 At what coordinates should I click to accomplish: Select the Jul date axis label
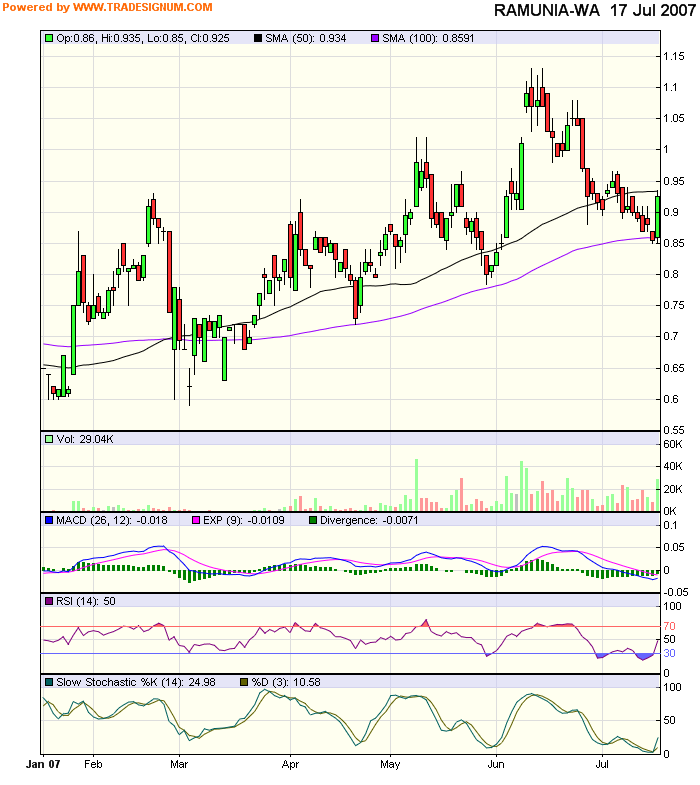tap(602, 763)
